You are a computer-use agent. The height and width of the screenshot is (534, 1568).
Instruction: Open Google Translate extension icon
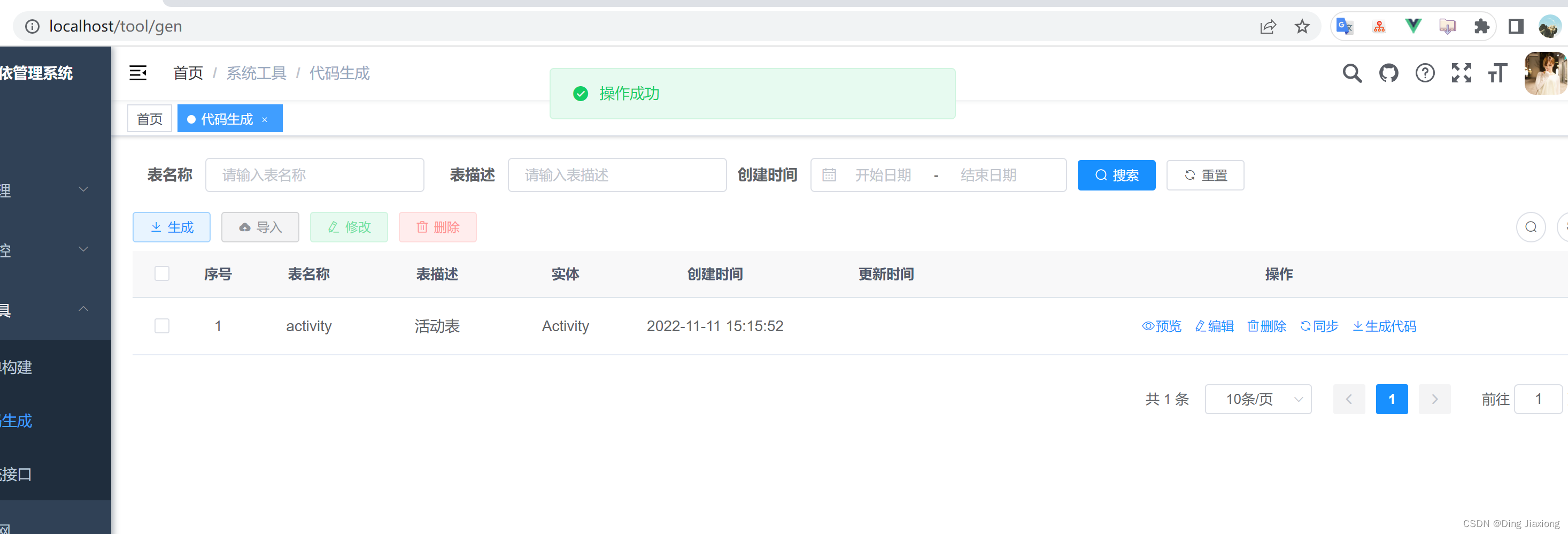[1344, 26]
